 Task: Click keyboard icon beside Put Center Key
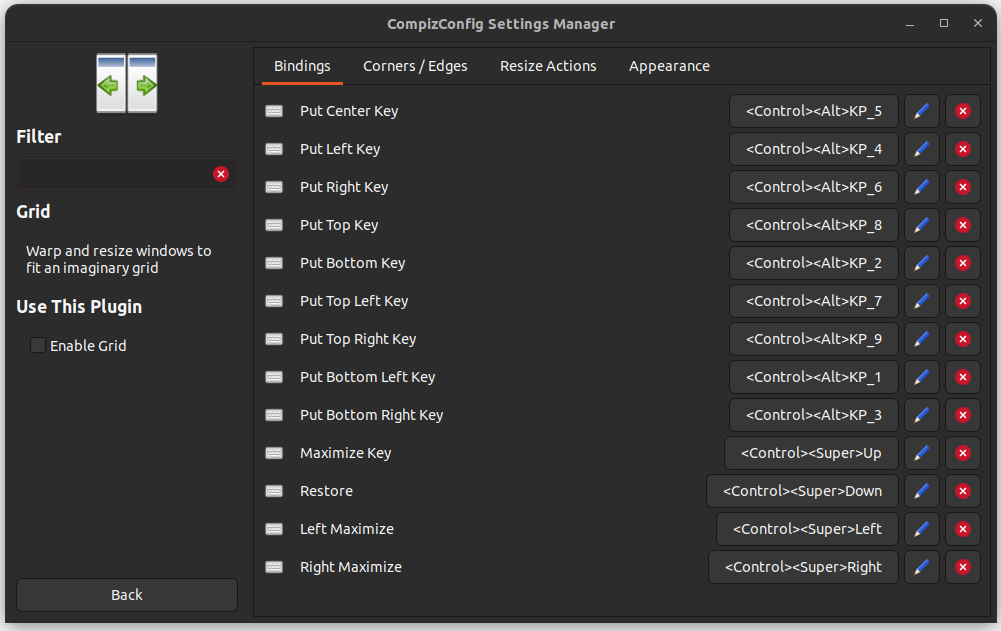click(274, 111)
